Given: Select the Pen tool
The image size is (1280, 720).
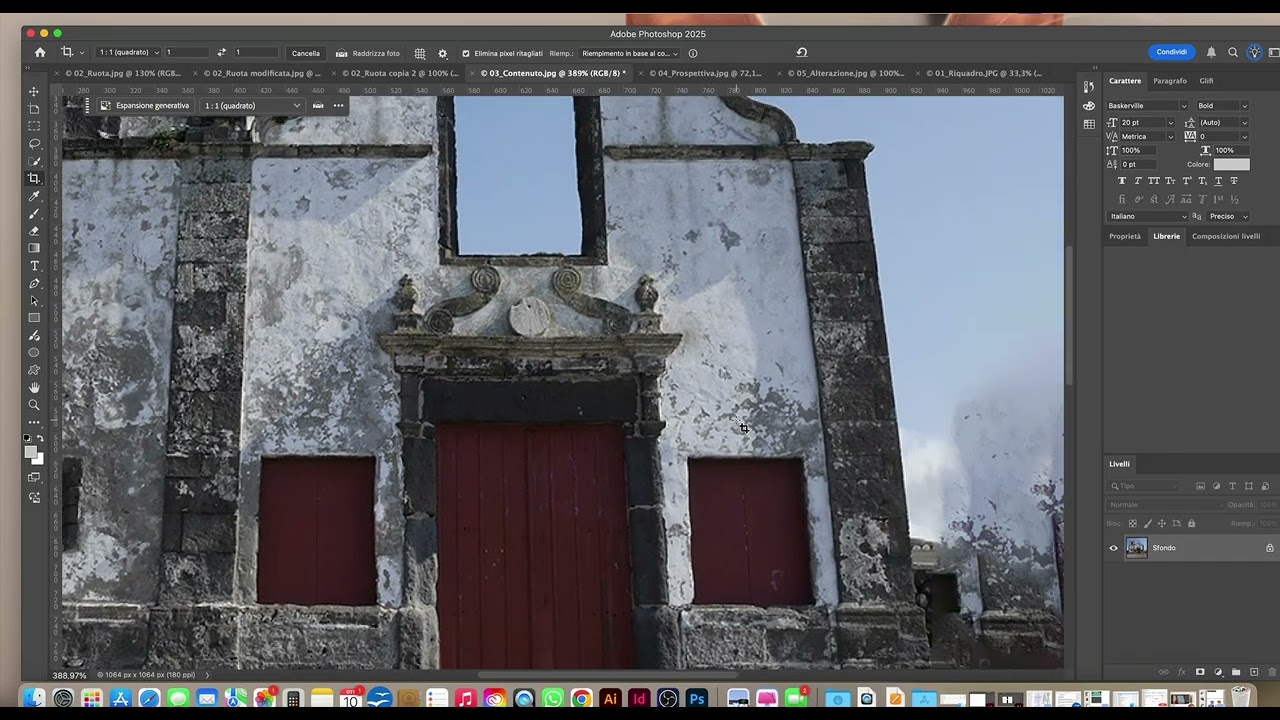Looking at the screenshot, I should [x=34, y=283].
